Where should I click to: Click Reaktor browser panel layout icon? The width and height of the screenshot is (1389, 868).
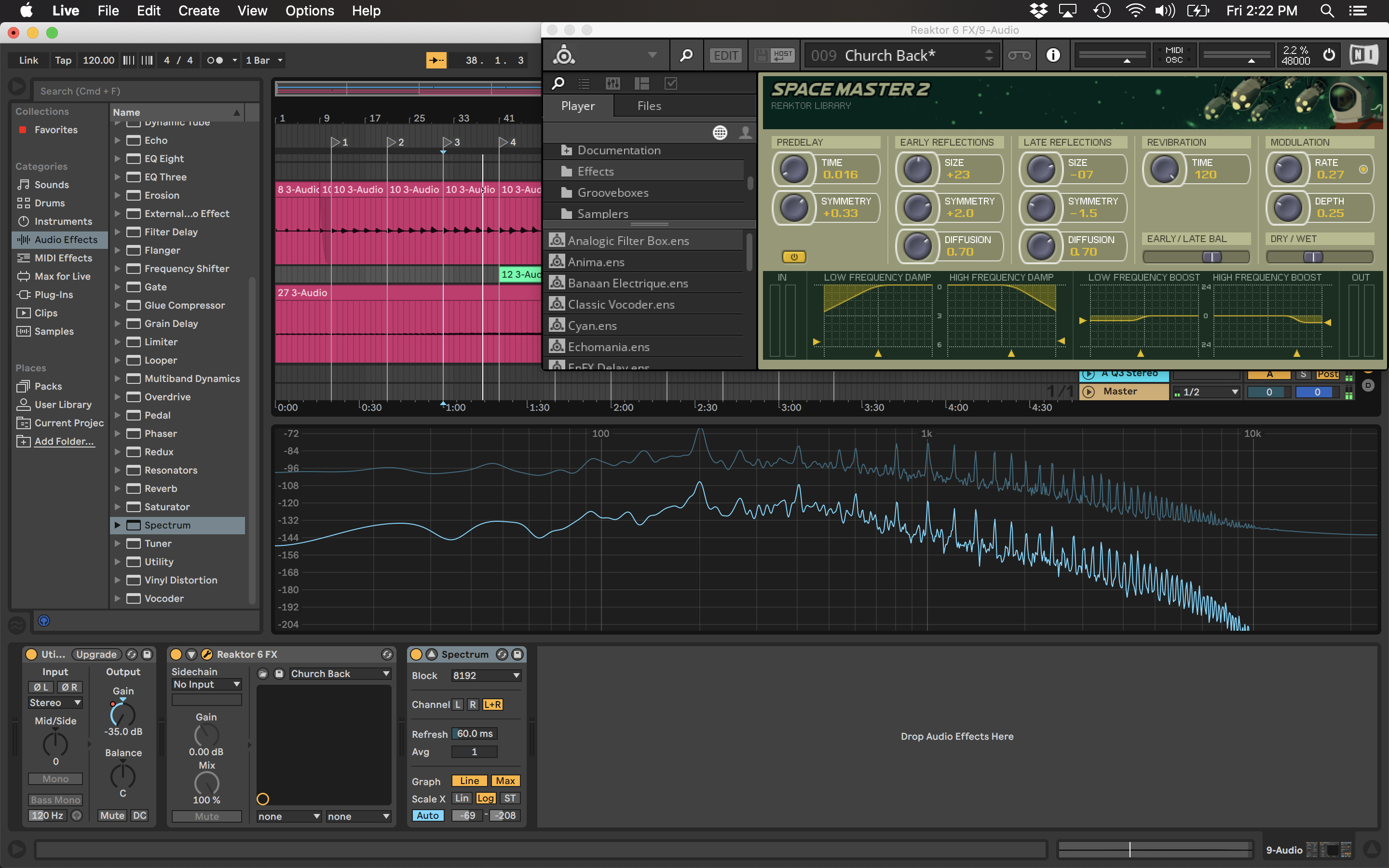642,84
